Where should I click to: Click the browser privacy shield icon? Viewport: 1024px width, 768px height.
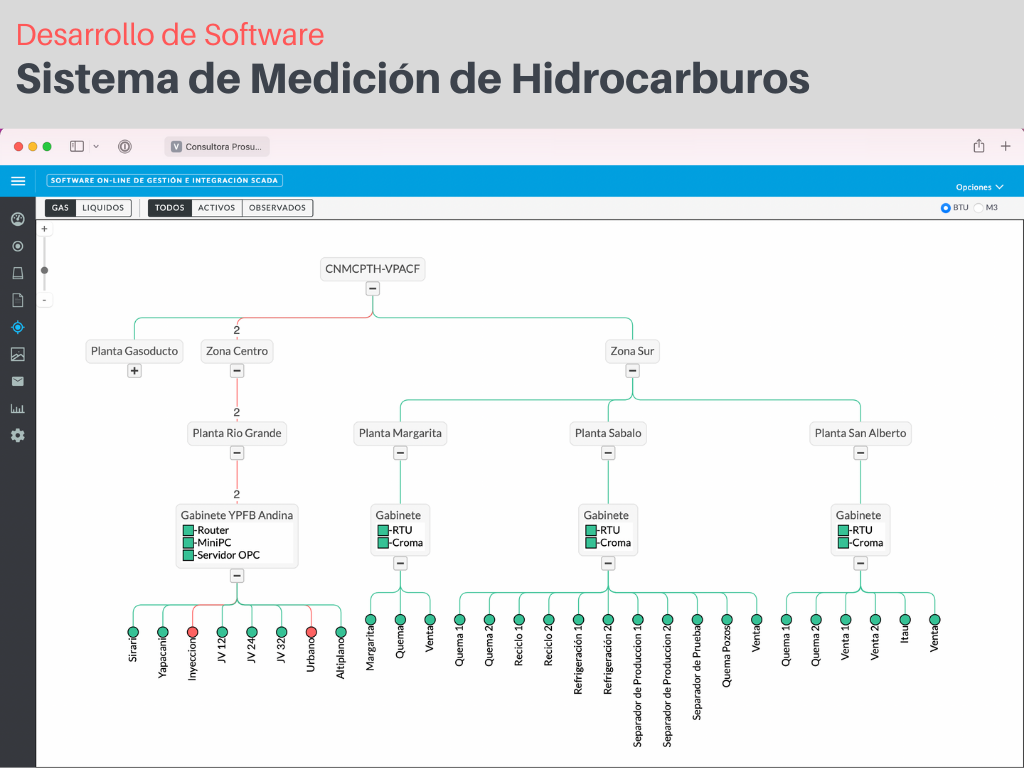point(125,146)
